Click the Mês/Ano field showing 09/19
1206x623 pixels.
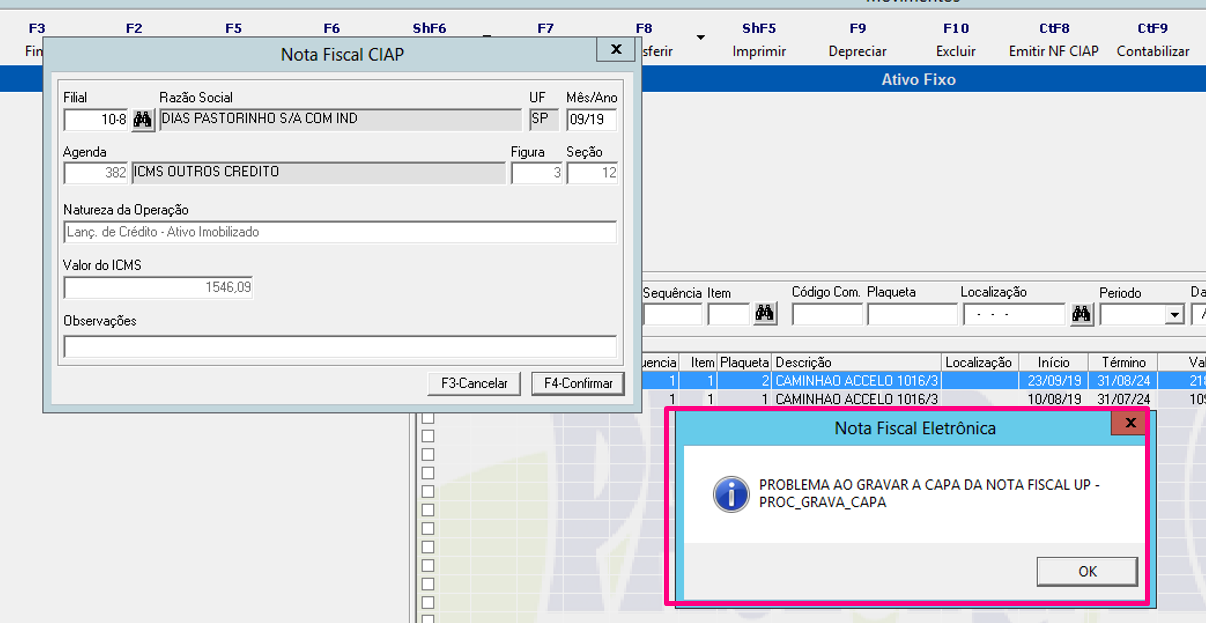tap(592, 120)
